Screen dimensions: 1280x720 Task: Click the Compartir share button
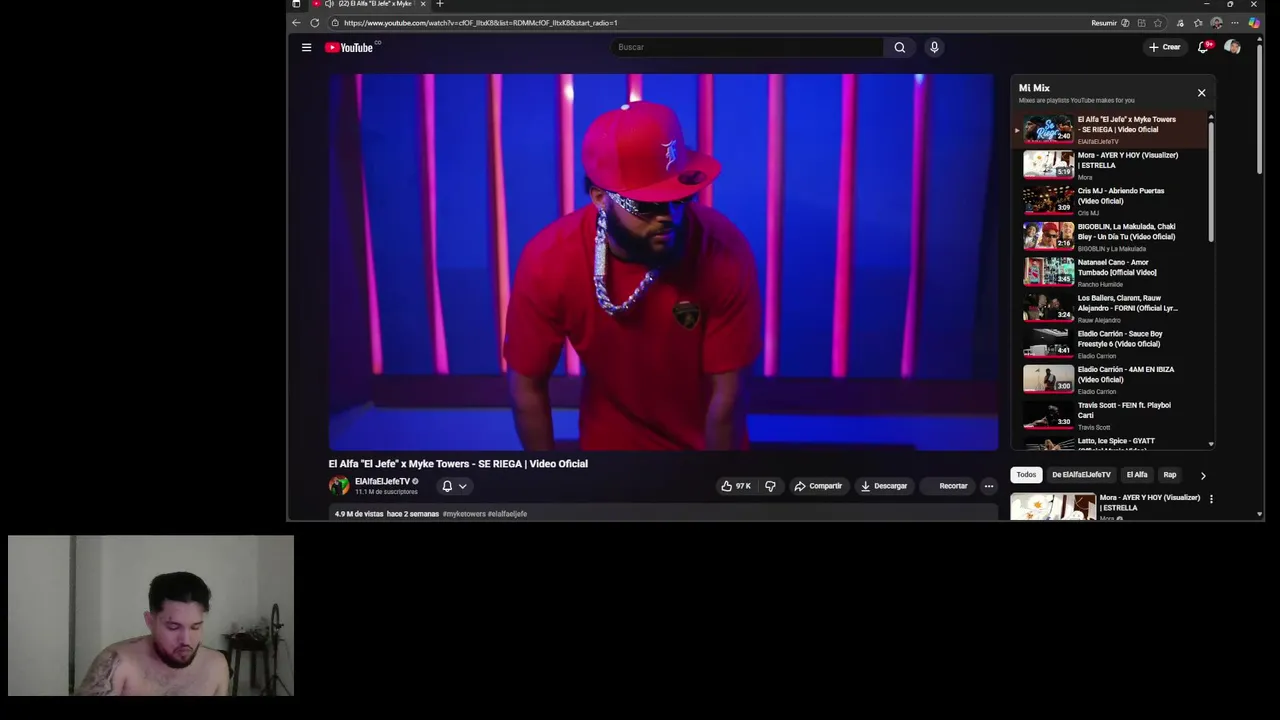[x=818, y=486]
